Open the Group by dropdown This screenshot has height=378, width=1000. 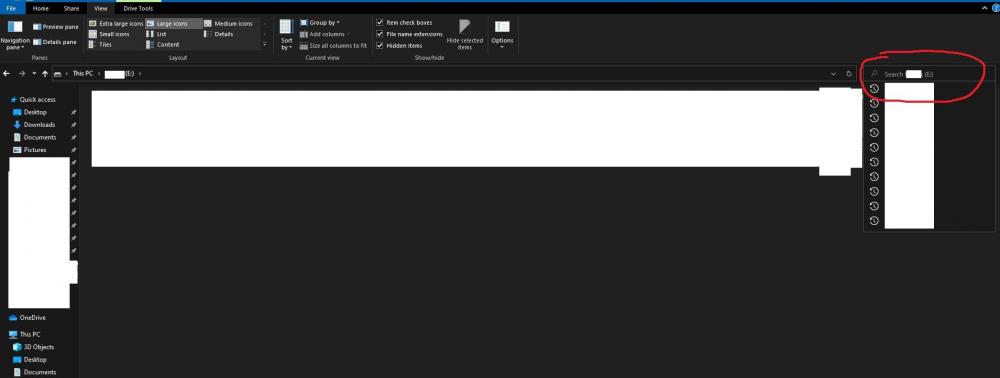pyautogui.click(x=320, y=22)
